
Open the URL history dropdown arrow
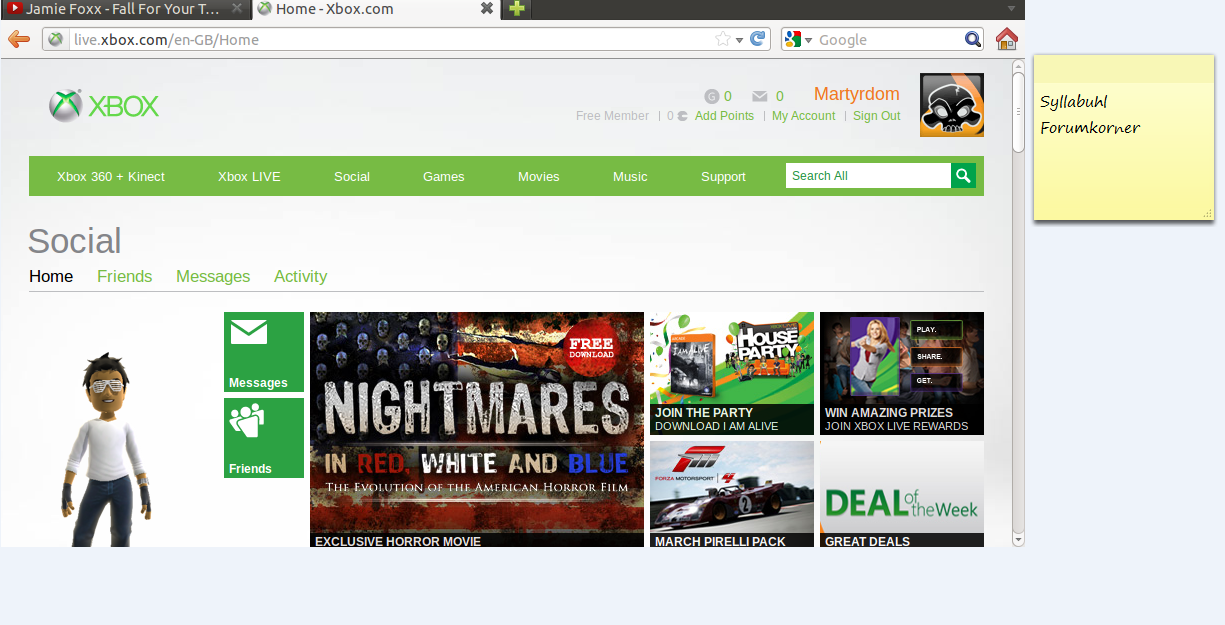[739, 40]
